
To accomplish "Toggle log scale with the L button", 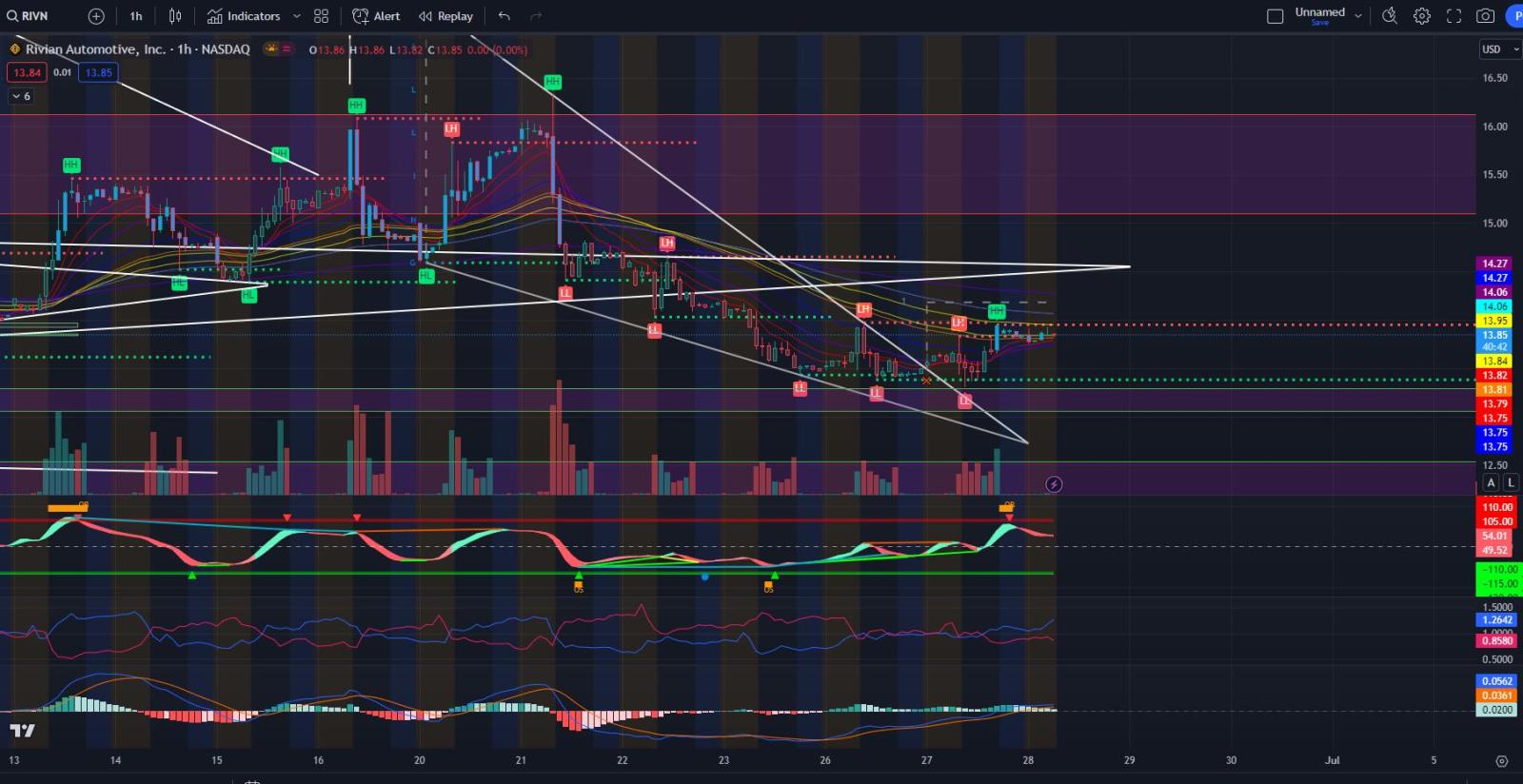I will 1511,483.
